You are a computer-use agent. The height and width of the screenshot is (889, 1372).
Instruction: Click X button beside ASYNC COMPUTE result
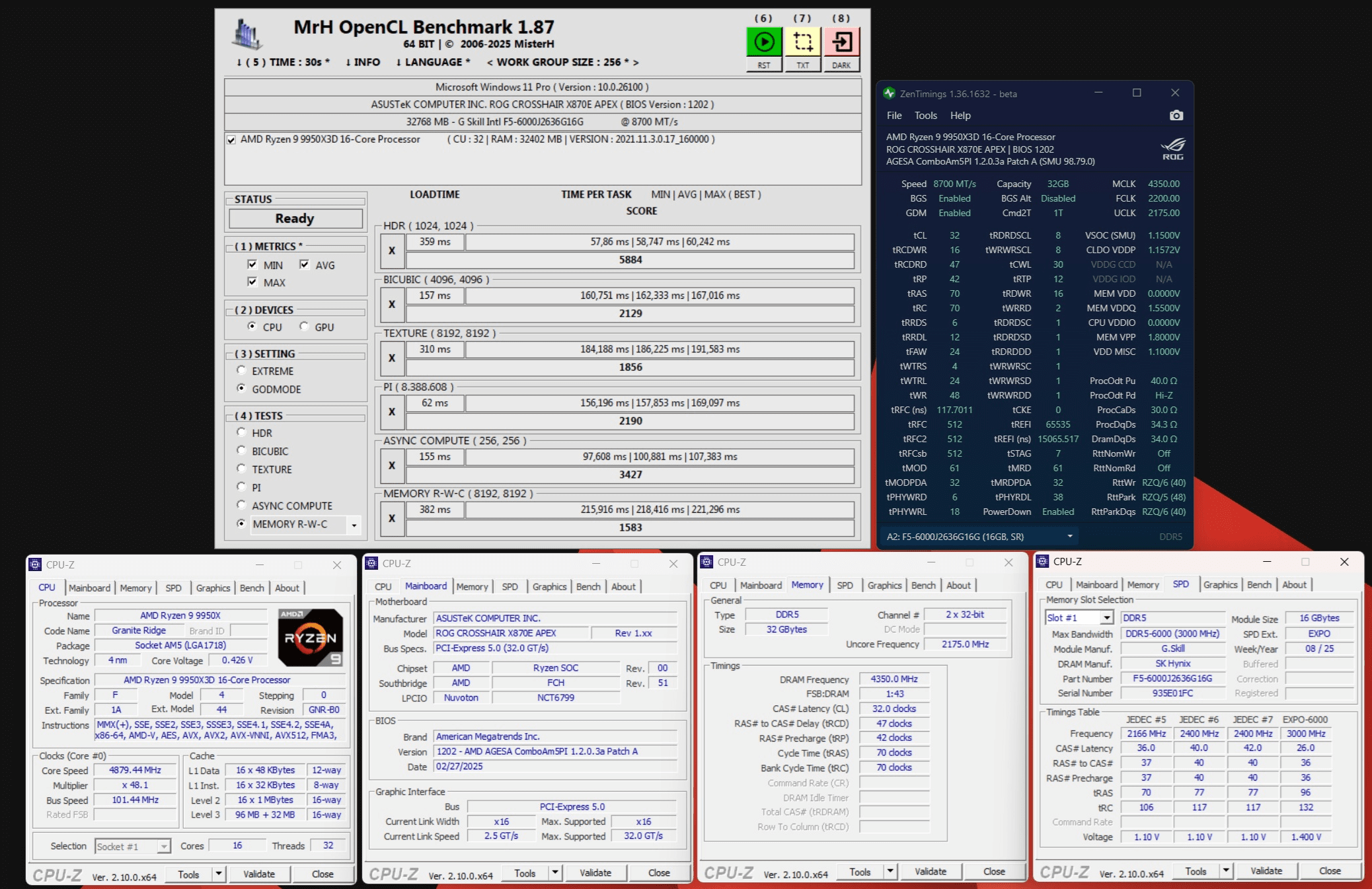(392, 465)
